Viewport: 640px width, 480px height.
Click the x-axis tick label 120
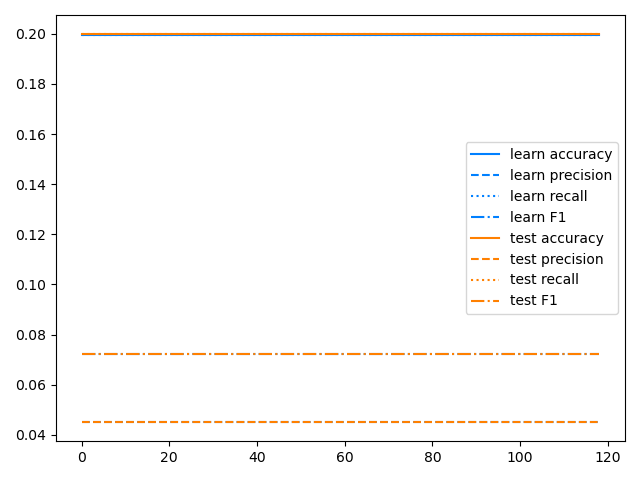(x=608, y=457)
